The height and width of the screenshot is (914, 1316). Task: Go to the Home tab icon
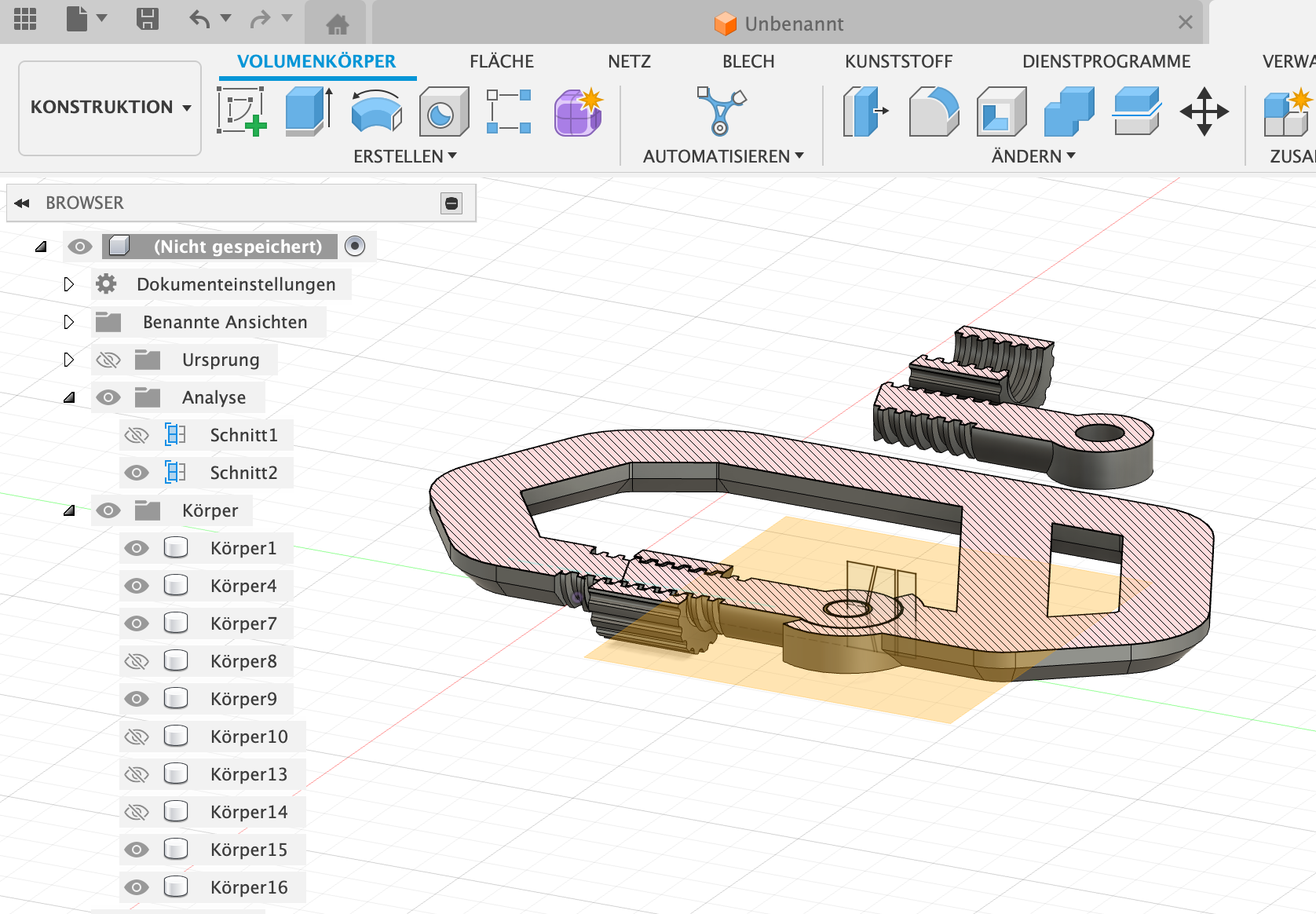[338, 24]
